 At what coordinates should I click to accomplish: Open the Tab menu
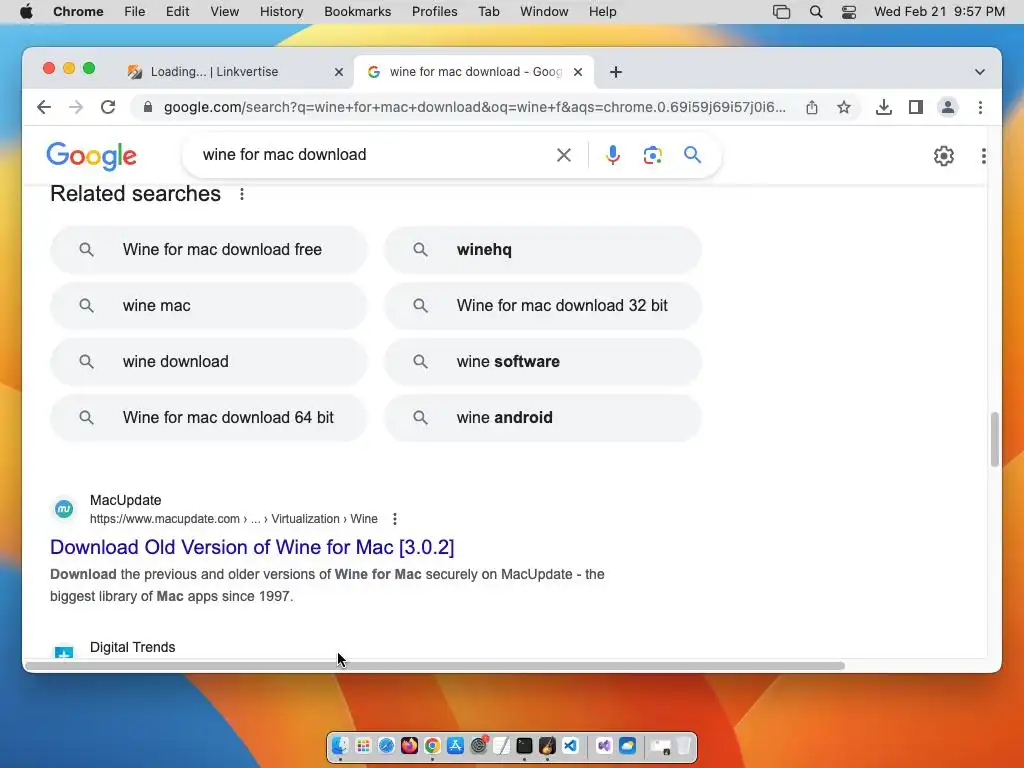[488, 12]
